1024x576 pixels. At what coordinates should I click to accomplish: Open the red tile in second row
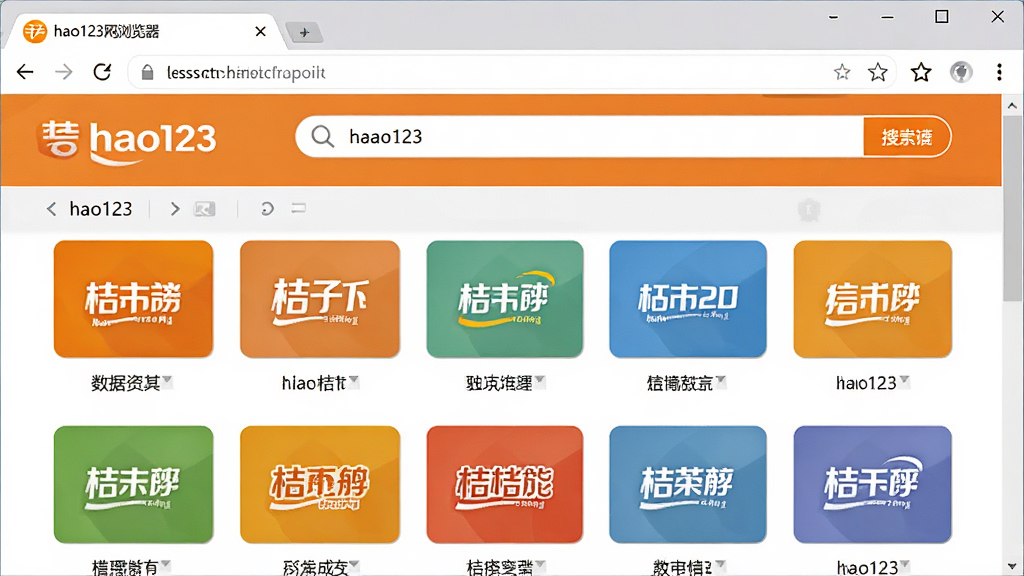pos(505,485)
